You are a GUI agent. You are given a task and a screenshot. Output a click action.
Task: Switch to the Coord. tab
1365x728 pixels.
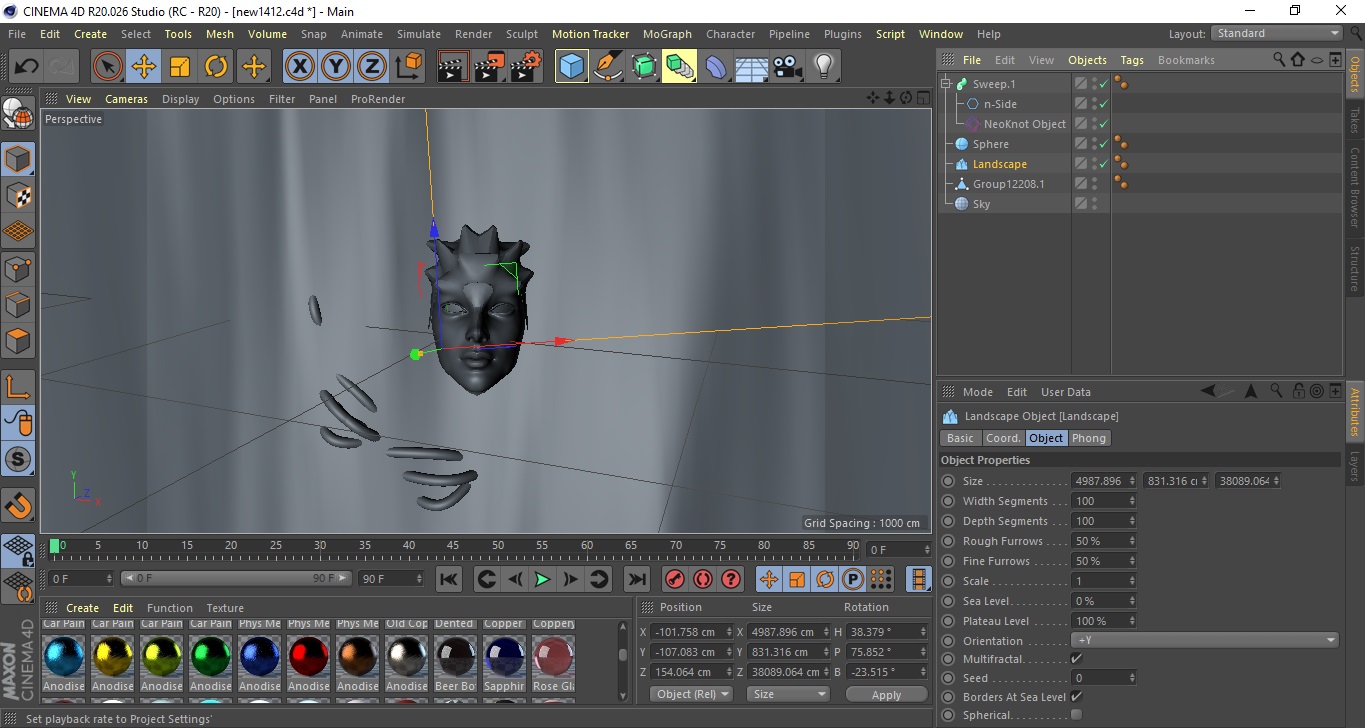pos(1003,438)
